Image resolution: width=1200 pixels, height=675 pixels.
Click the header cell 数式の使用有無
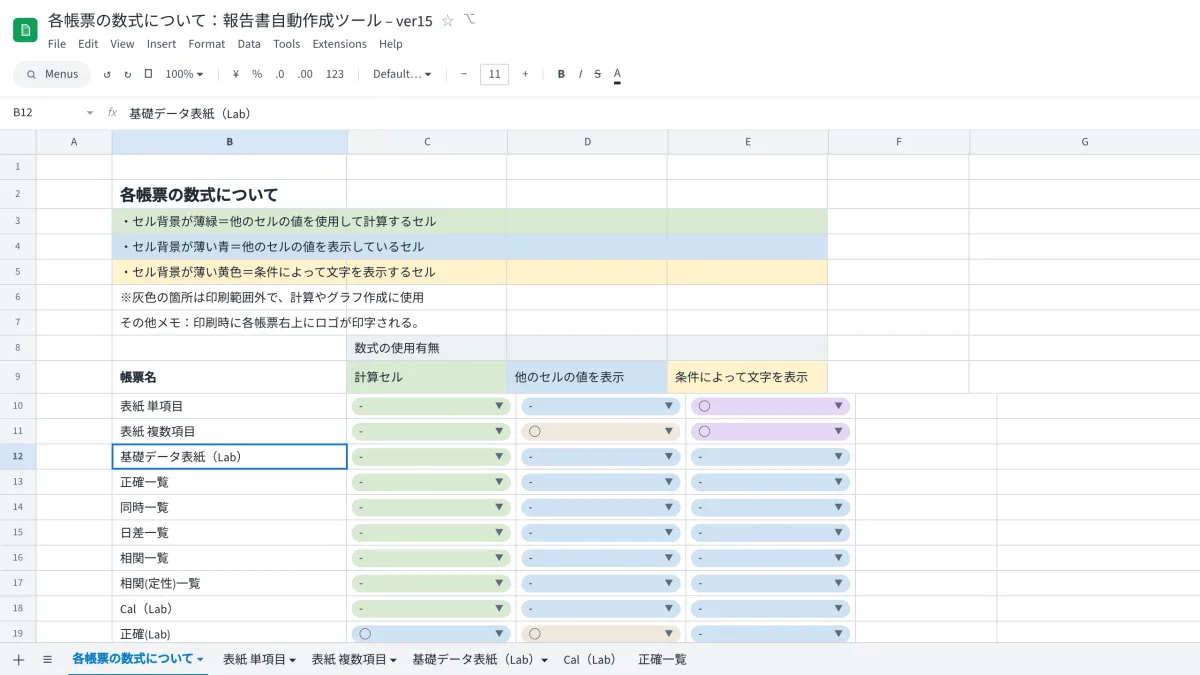coord(427,348)
